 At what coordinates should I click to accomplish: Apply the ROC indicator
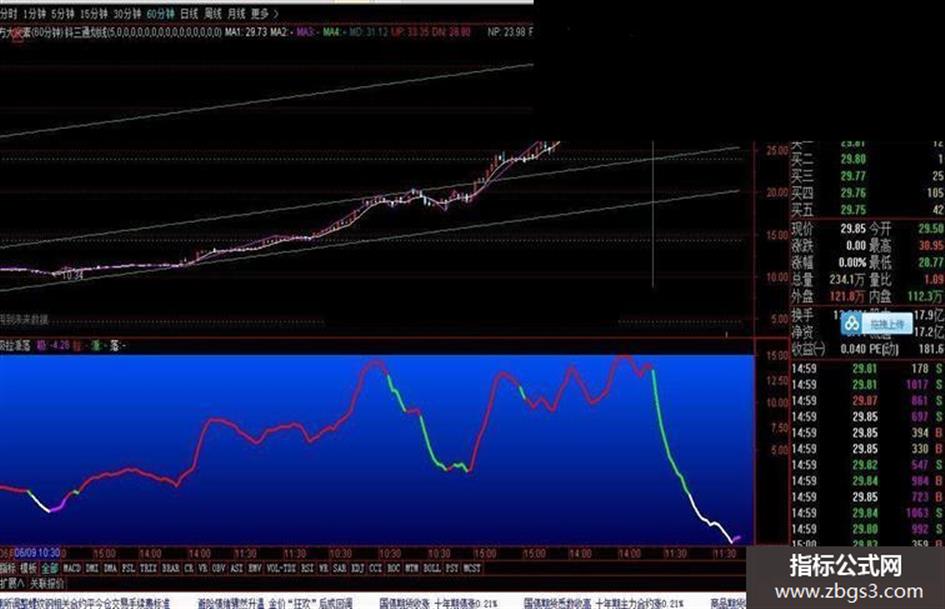394,568
